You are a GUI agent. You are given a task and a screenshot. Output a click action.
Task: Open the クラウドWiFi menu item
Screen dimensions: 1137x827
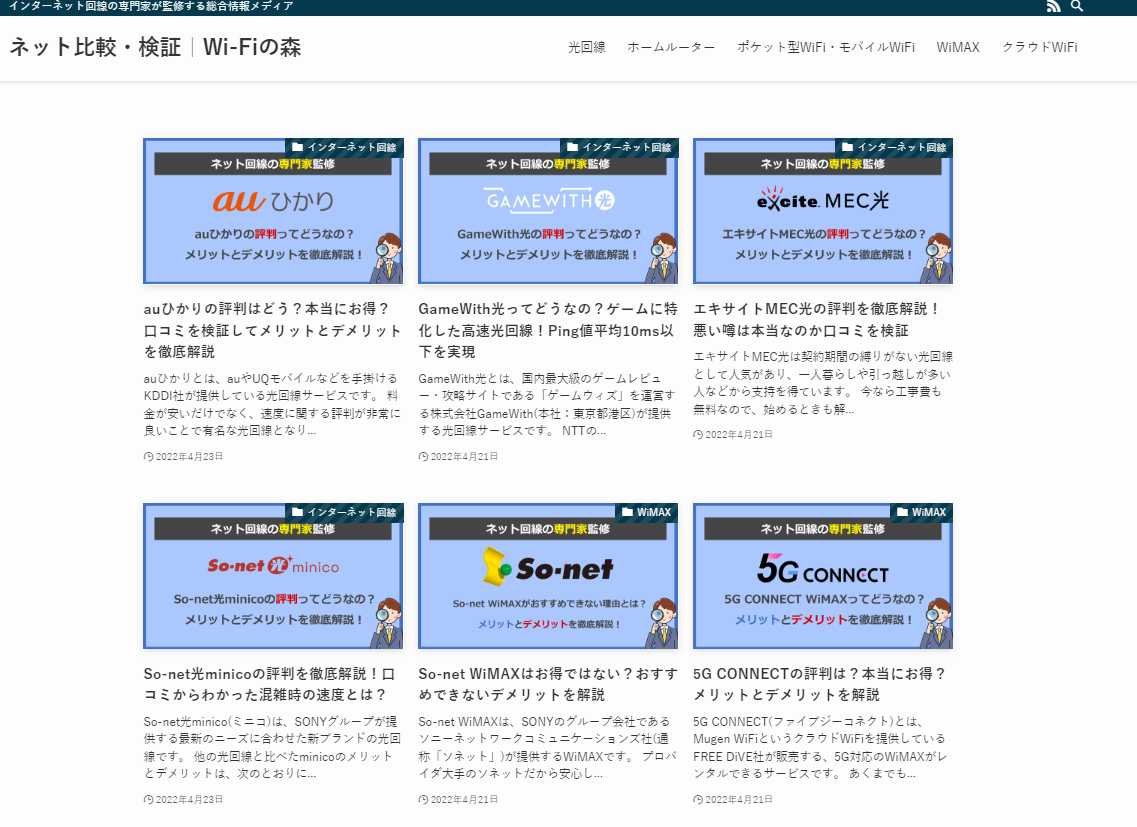click(1039, 47)
